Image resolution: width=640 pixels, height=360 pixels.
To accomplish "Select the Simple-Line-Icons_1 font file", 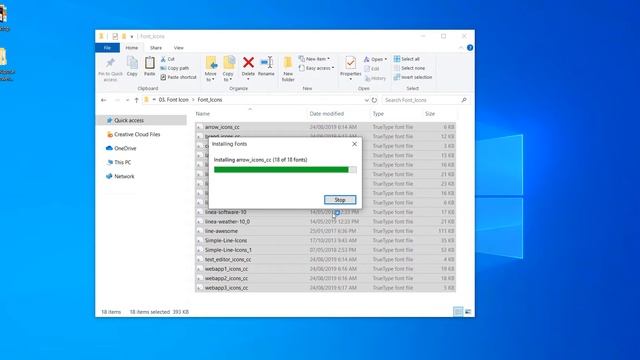I will tap(325, 250).
